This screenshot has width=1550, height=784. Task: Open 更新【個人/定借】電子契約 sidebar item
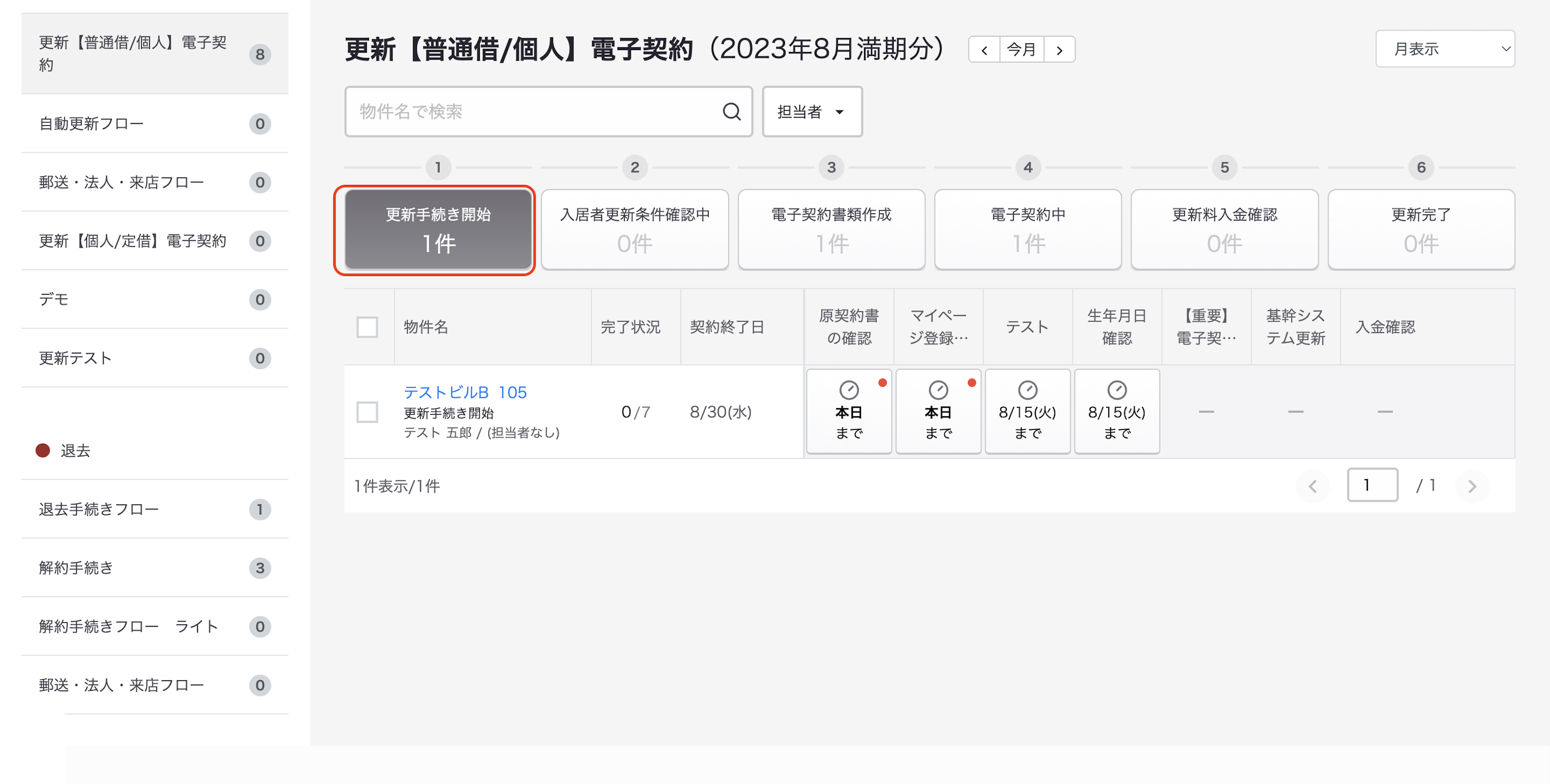(x=154, y=240)
